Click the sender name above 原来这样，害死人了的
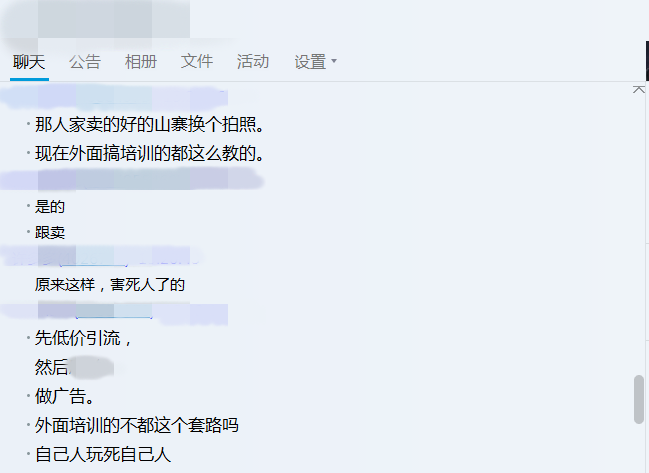Image resolution: width=649 pixels, height=473 pixels. (101, 256)
